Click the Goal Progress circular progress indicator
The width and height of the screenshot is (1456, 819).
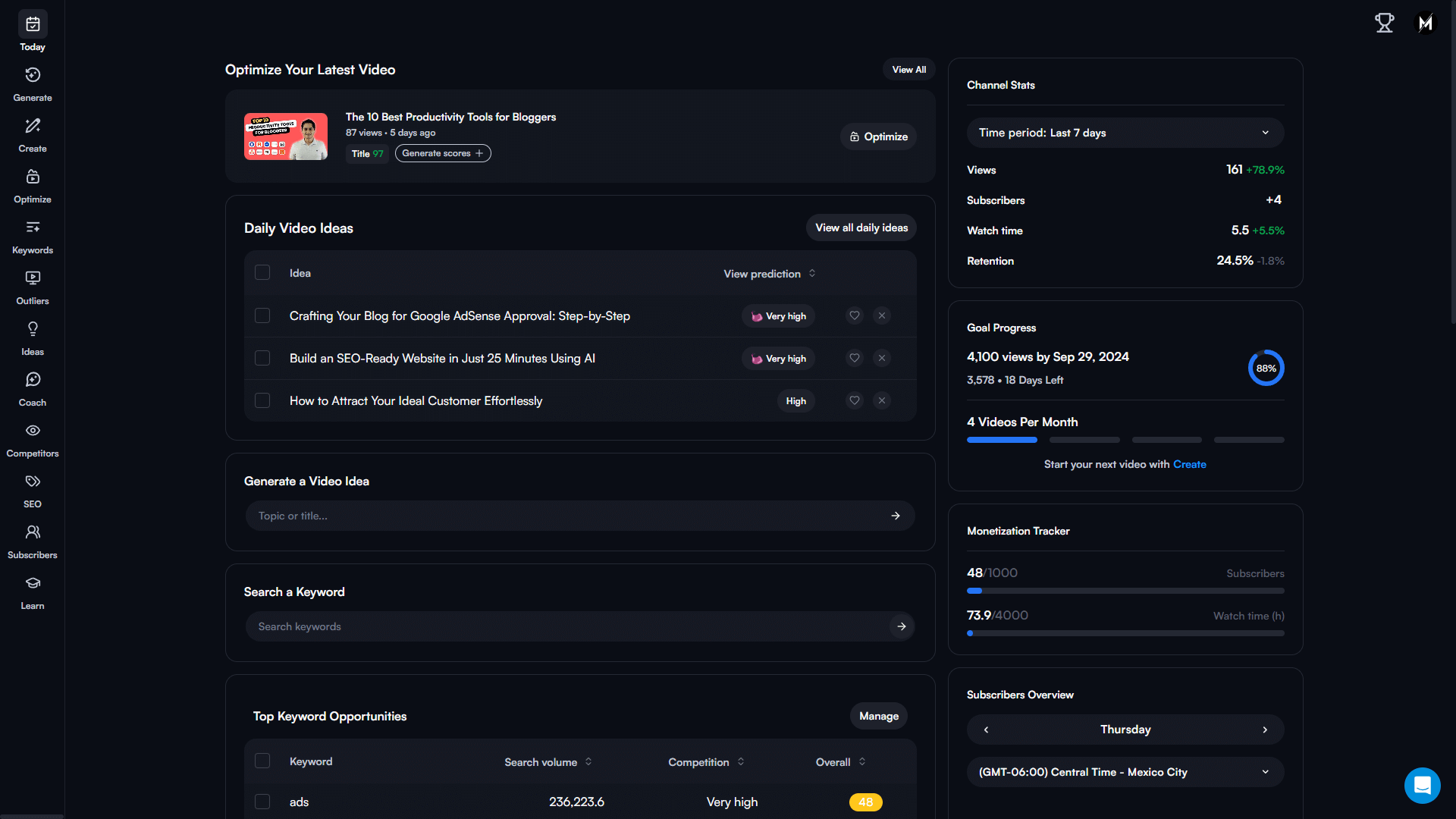tap(1264, 368)
